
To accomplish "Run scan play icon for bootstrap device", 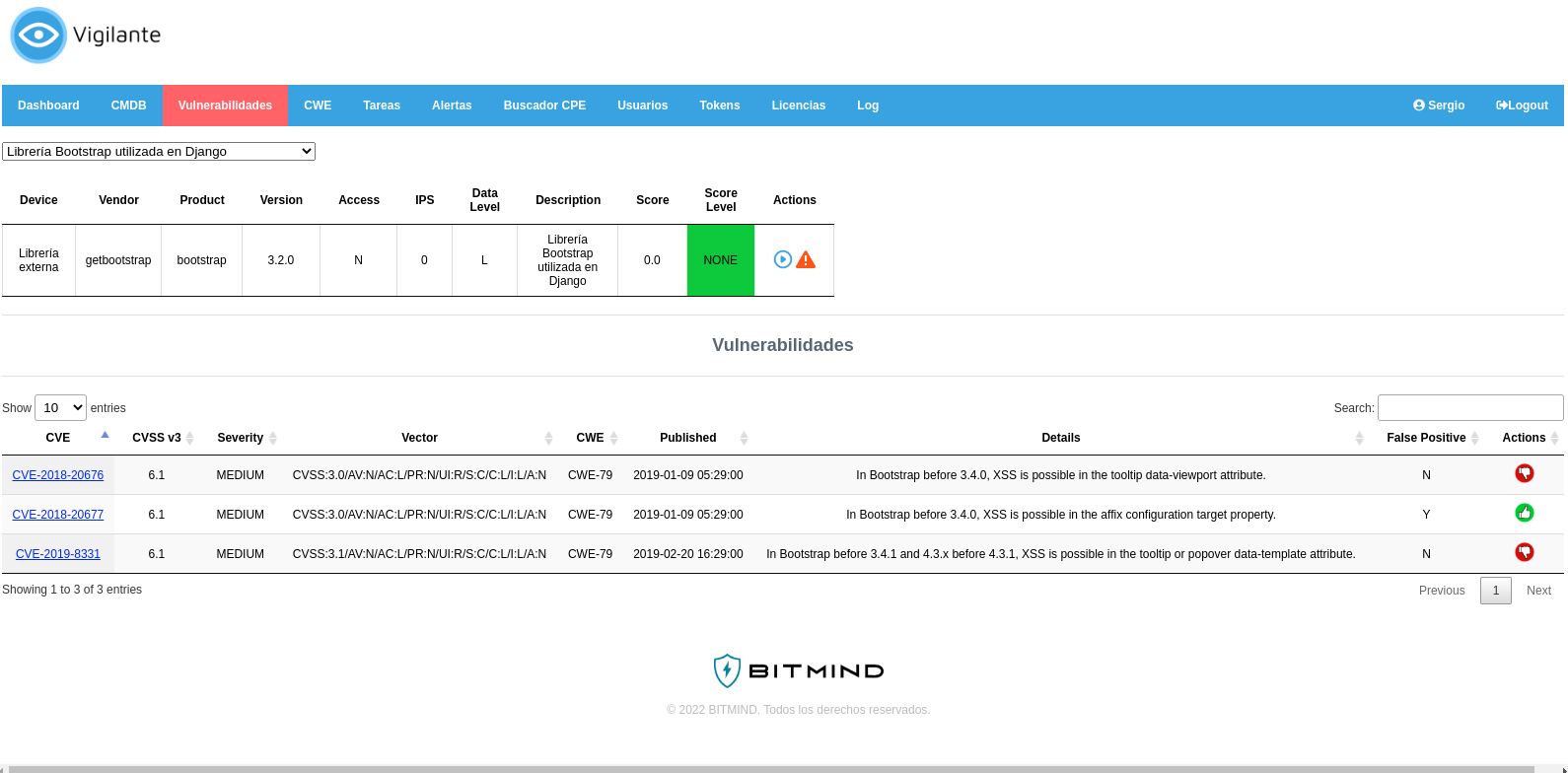I will click(x=783, y=259).
